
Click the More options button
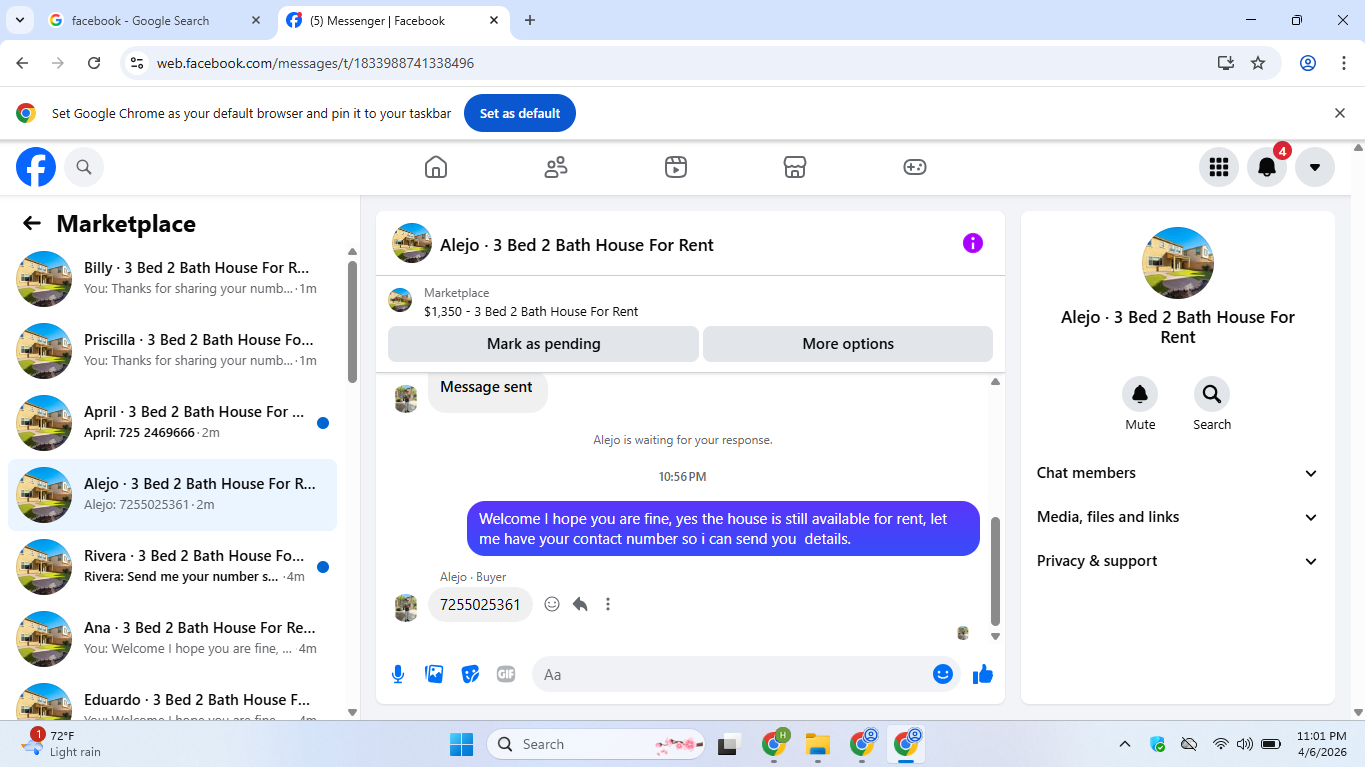click(x=848, y=344)
